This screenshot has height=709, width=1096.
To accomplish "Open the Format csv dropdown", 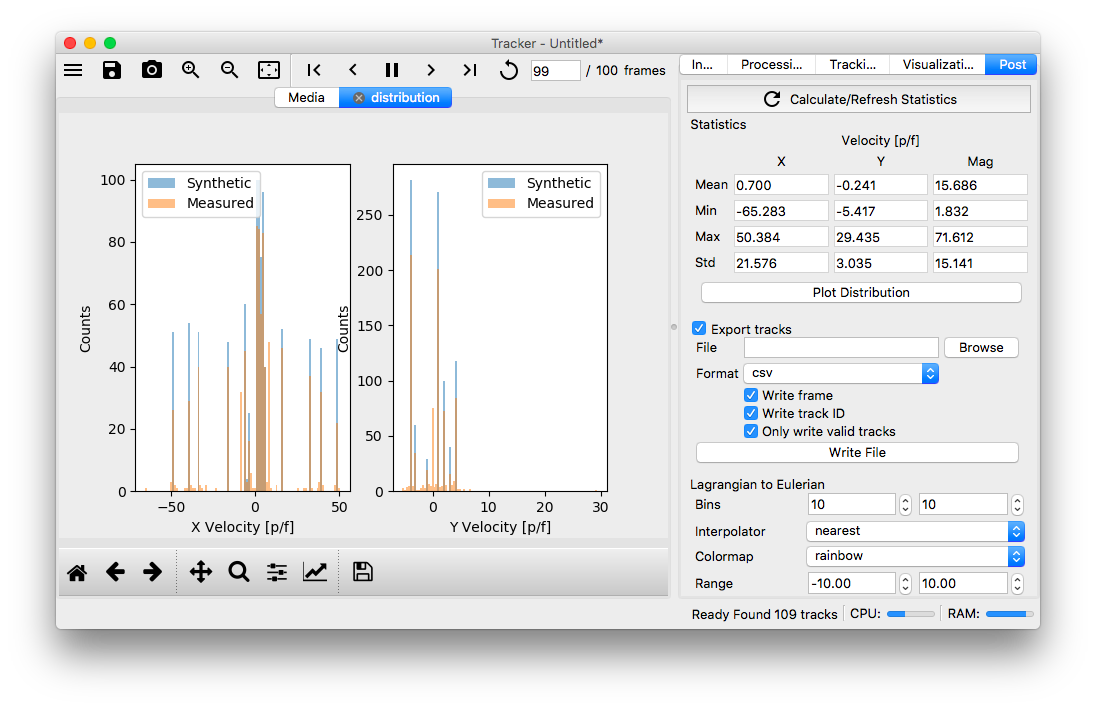I will pyautogui.click(x=840, y=373).
